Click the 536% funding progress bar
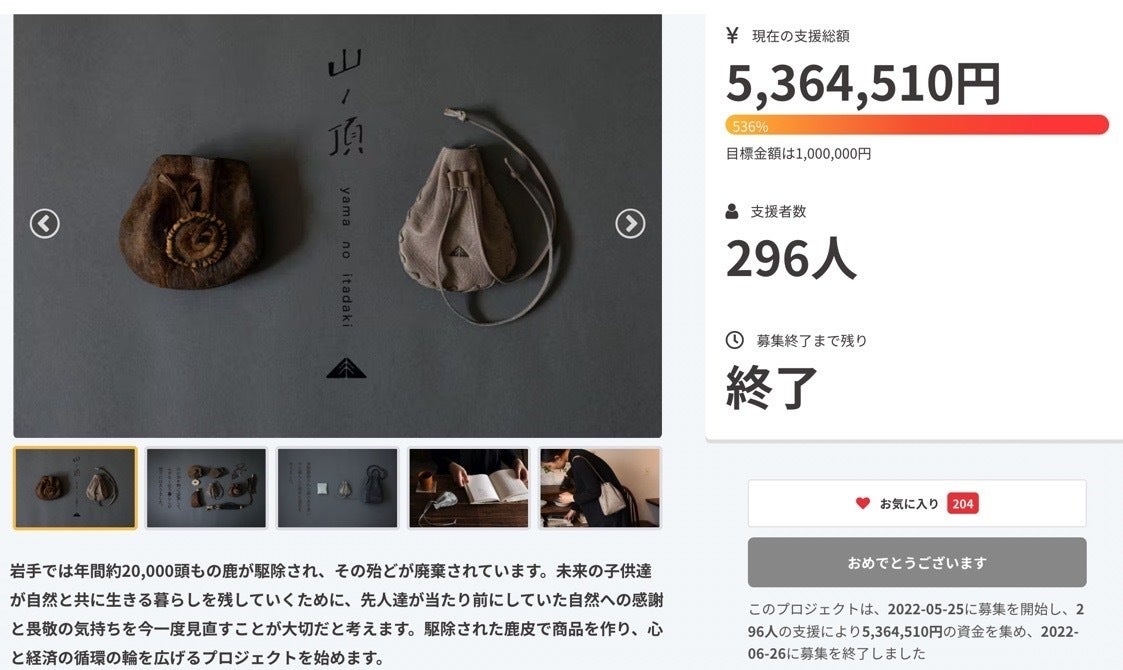This screenshot has height=670, width=1123. click(x=917, y=125)
